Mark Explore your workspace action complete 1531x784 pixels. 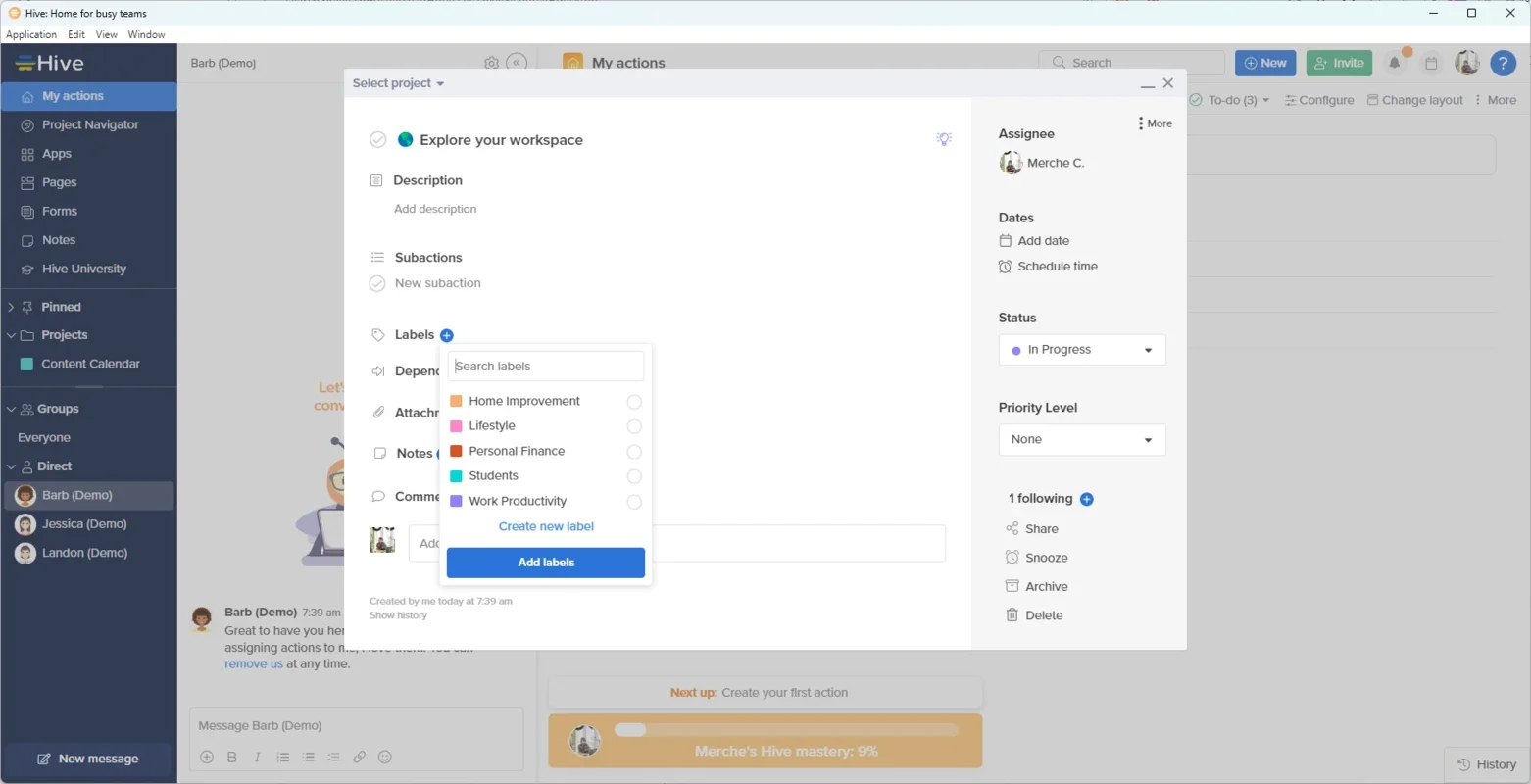click(377, 139)
